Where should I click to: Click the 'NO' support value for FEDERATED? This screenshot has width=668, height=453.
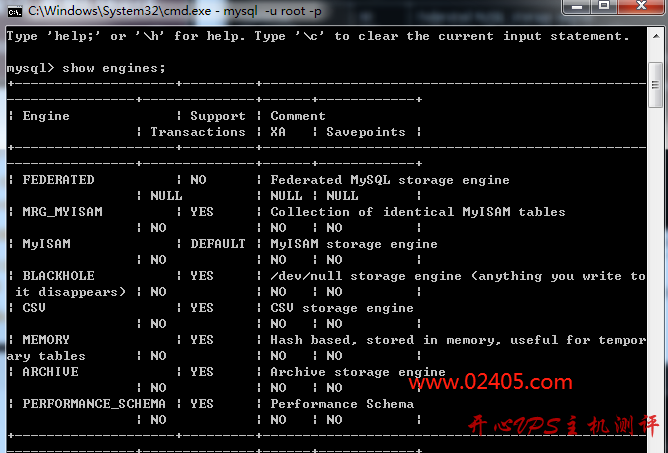[x=198, y=180]
